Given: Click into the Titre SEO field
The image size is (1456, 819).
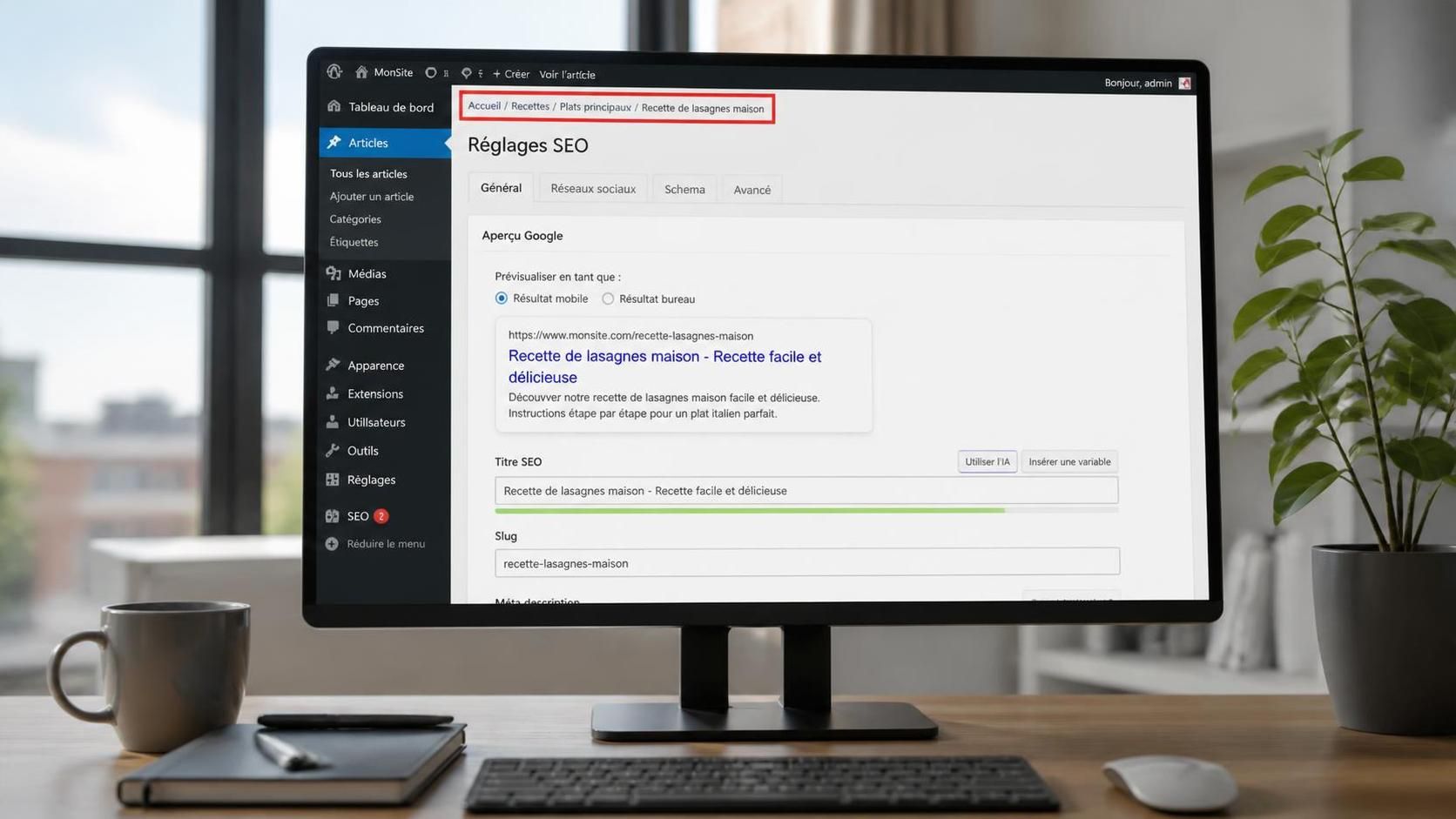Looking at the screenshot, I should pos(806,490).
